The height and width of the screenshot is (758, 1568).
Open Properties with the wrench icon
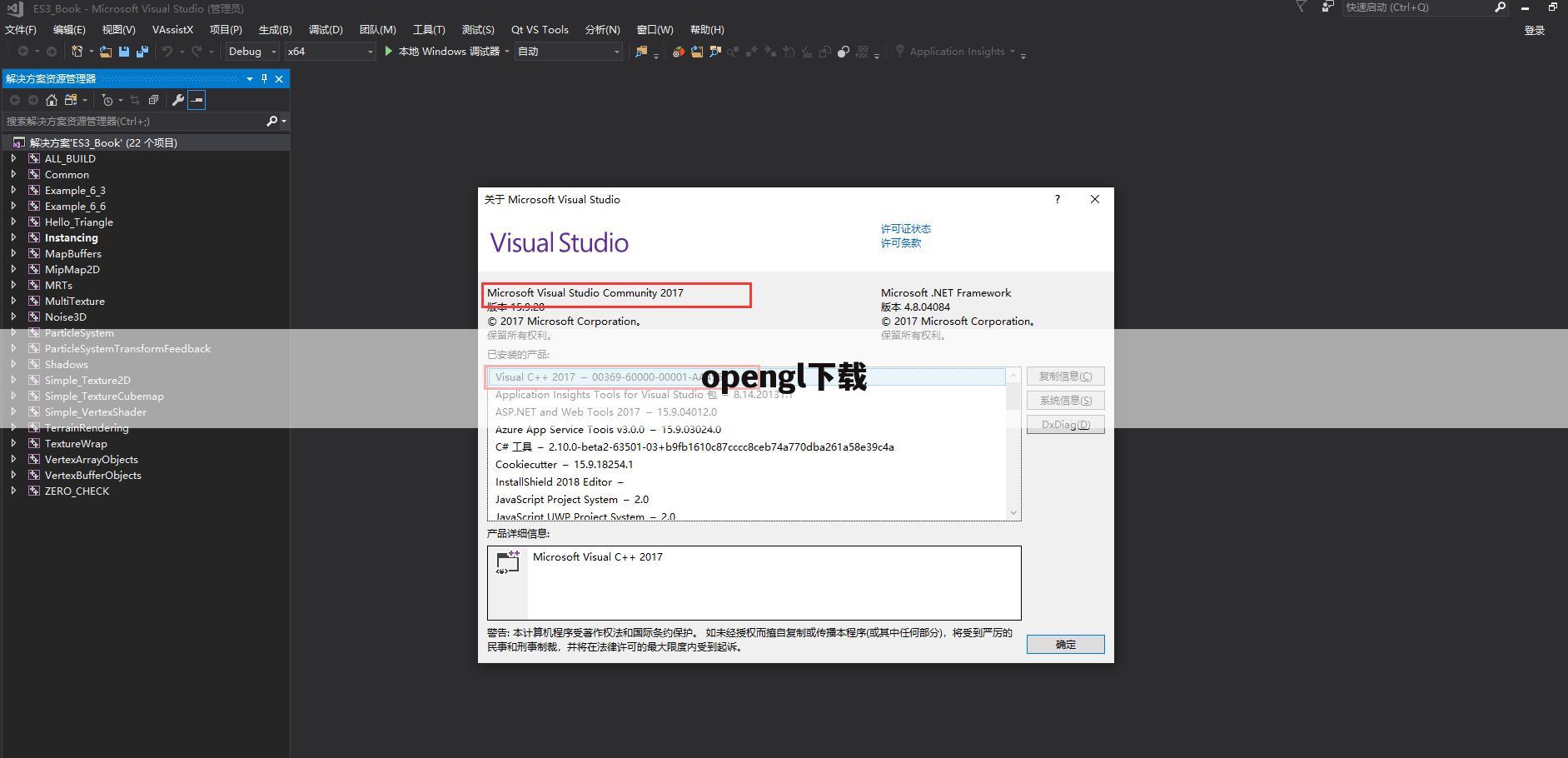coord(177,100)
